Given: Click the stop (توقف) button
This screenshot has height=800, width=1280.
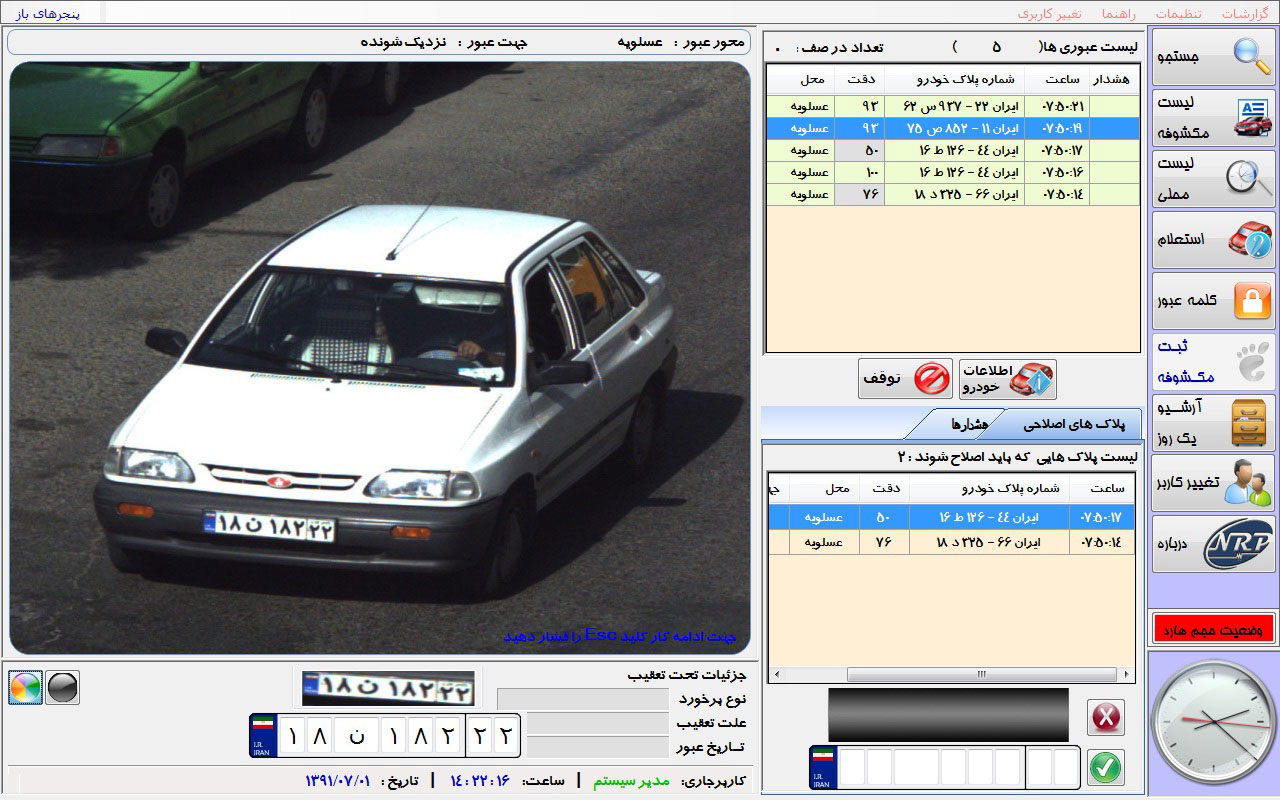Looking at the screenshot, I should pos(905,379).
